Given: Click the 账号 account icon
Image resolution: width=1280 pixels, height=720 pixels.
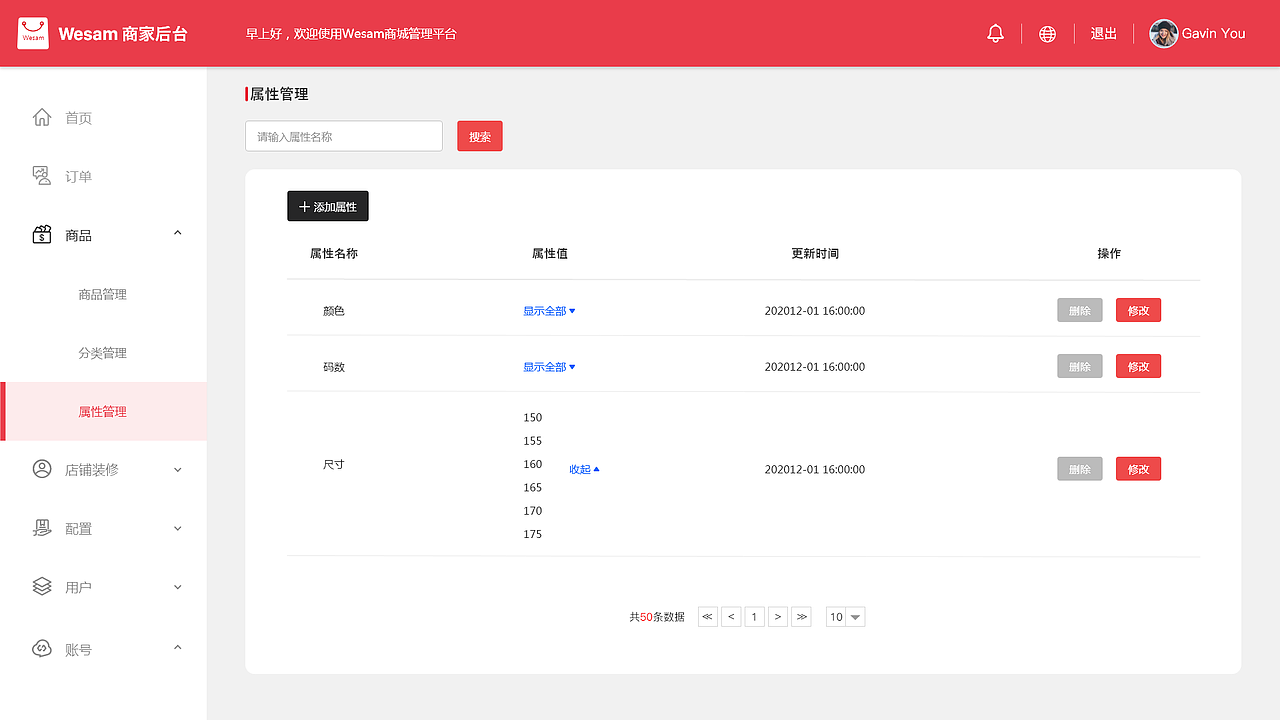Looking at the screenshot, I should (x=41, y=648).
